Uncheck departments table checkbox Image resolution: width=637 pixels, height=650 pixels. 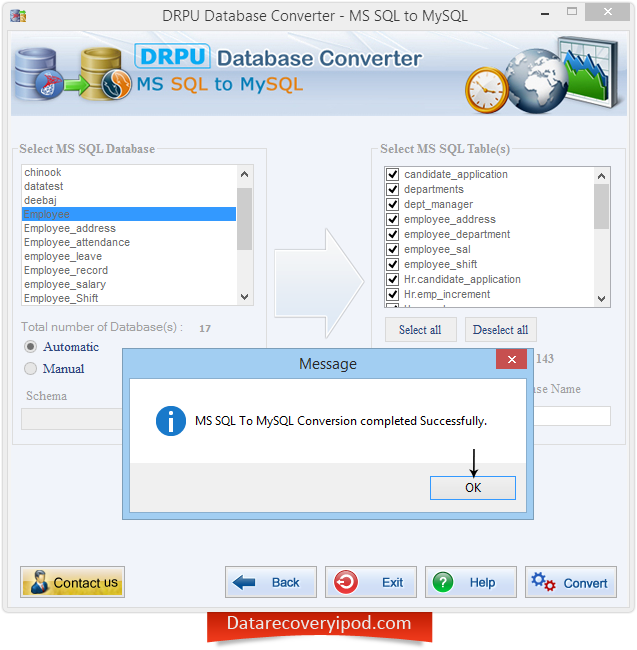(x=392, y=189)
